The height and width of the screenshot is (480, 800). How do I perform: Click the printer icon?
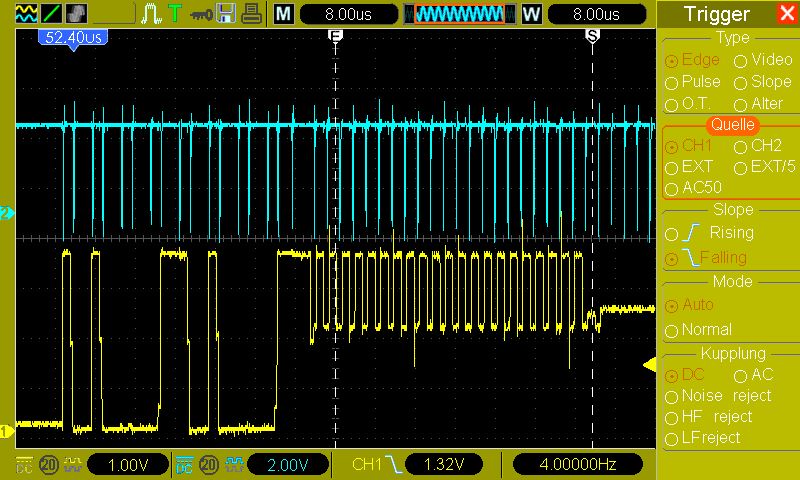pos(252,14)
